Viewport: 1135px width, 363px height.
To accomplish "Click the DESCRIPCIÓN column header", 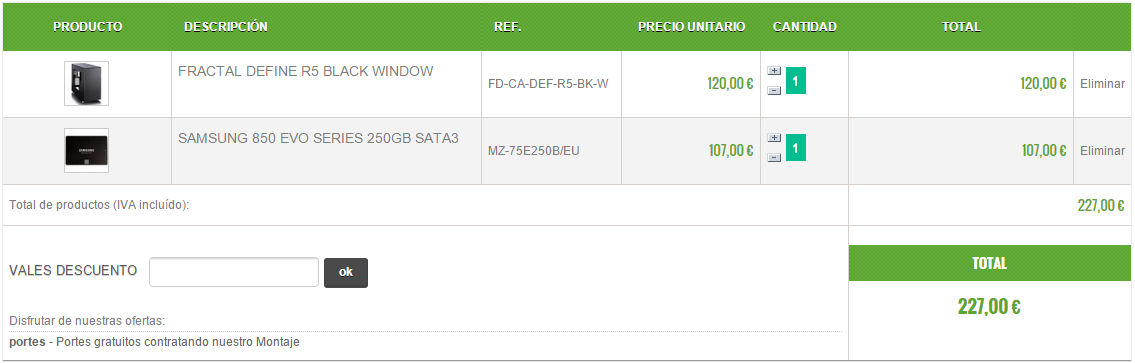I will pos(226,27).
